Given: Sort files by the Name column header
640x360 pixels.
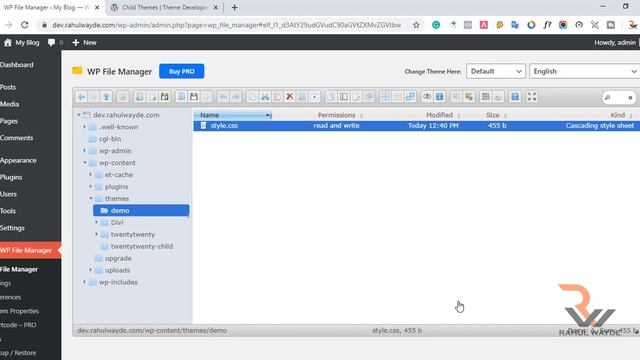Looking at the screenshot, I should (x=233, y=115).
